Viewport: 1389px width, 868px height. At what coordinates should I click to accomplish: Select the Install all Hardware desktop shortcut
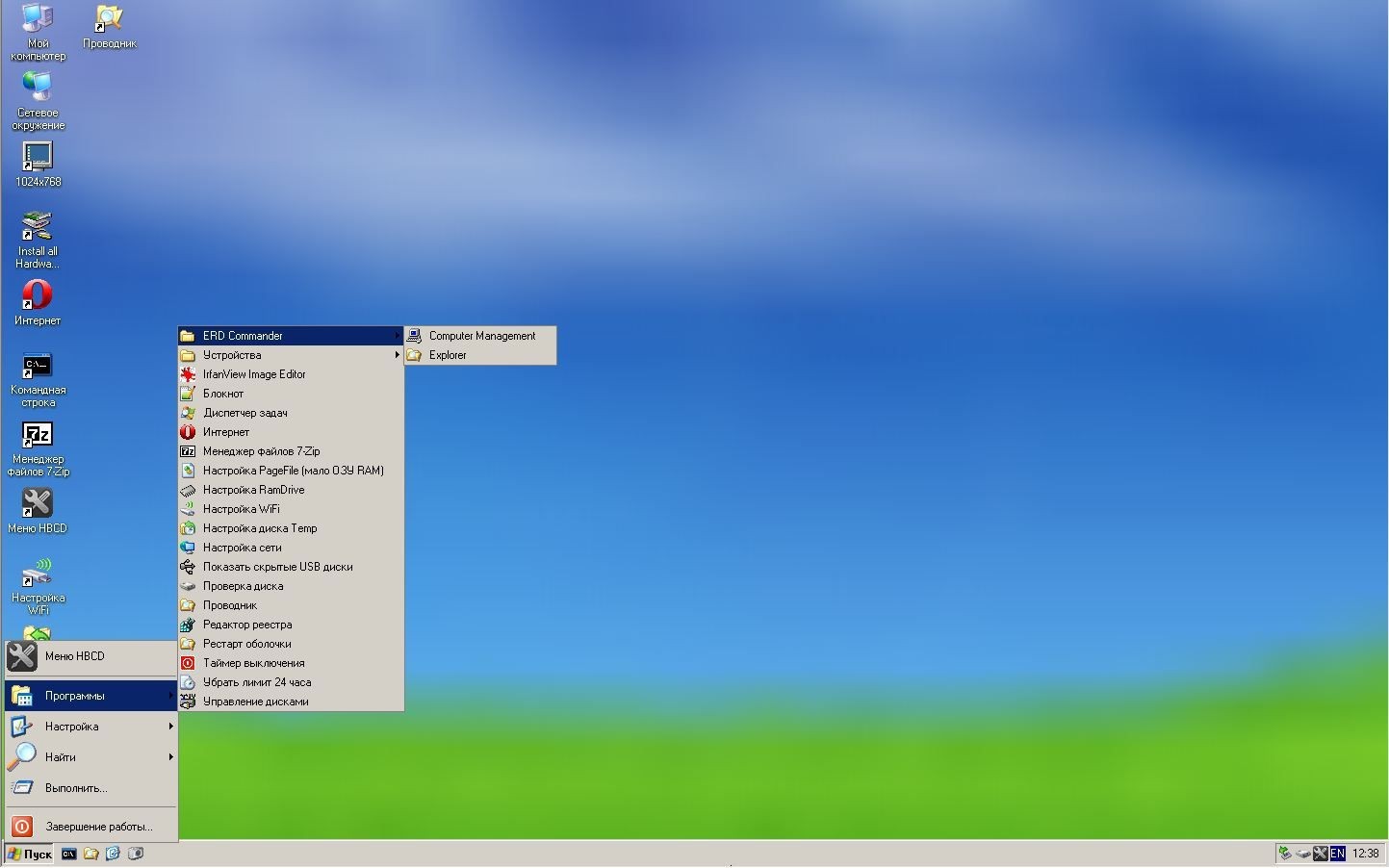(x=38, y=240)
